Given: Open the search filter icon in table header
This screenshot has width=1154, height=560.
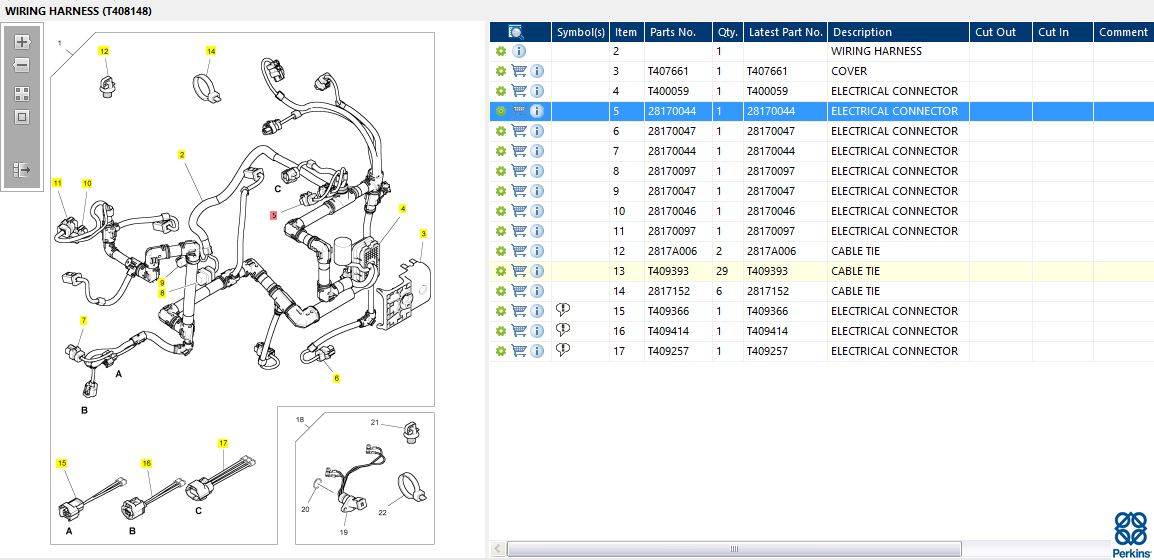Looking at the screenshot, I should coord(516,32).
